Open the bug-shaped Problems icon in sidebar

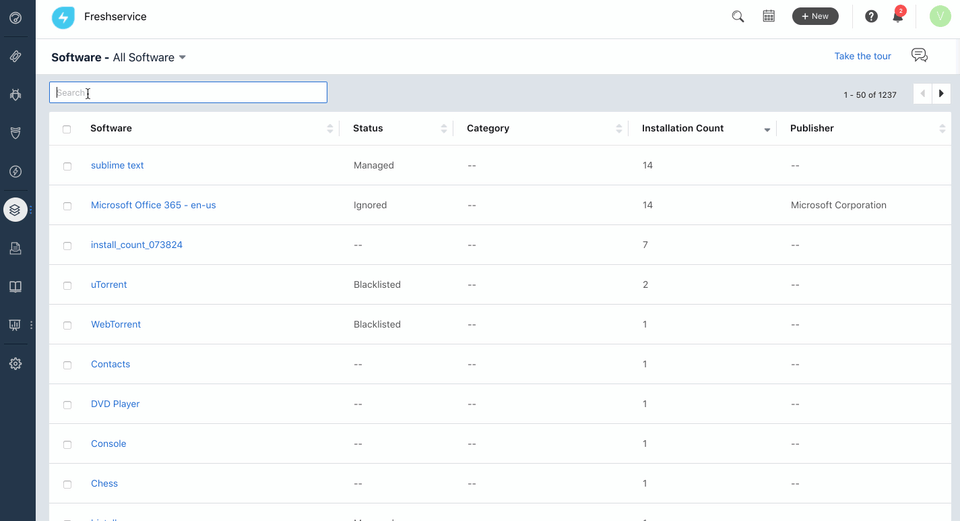[x=15, y=94]
